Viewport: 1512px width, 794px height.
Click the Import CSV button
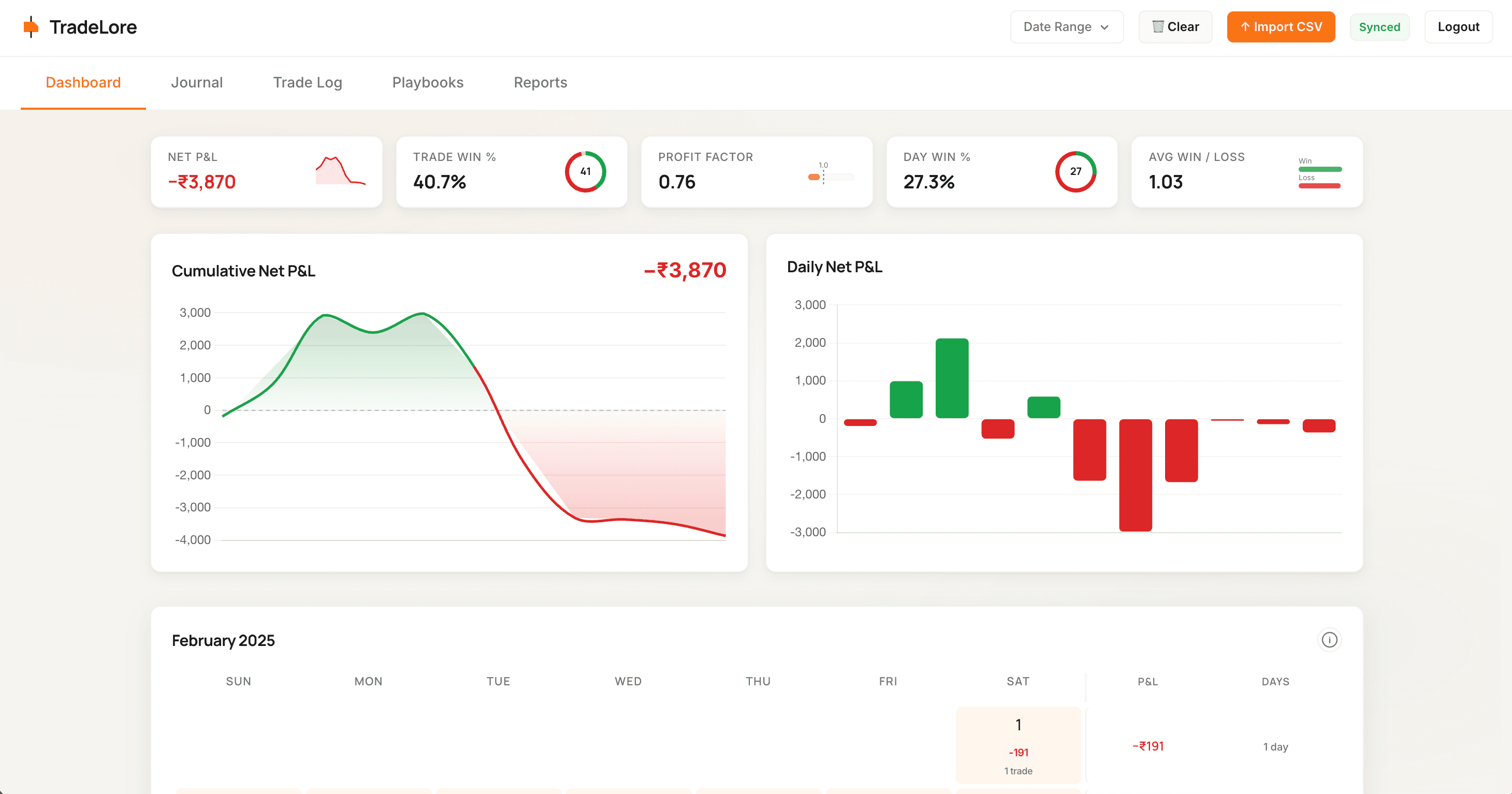point(1281,27)
